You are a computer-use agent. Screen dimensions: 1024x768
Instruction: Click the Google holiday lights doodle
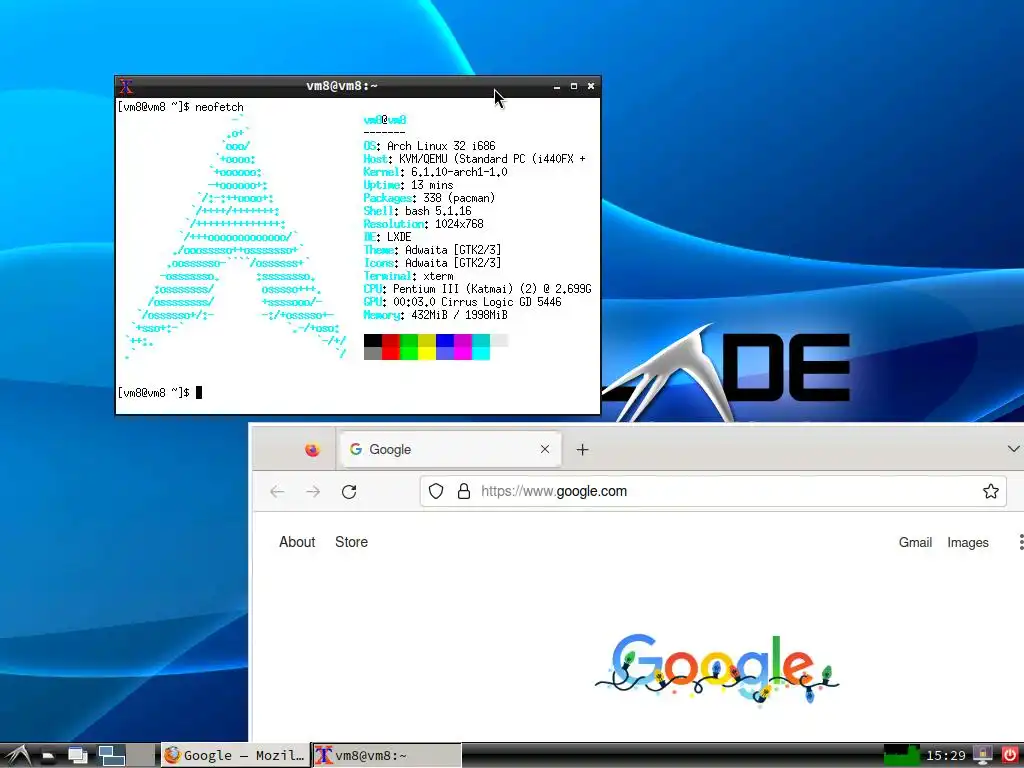coord(716,669)
